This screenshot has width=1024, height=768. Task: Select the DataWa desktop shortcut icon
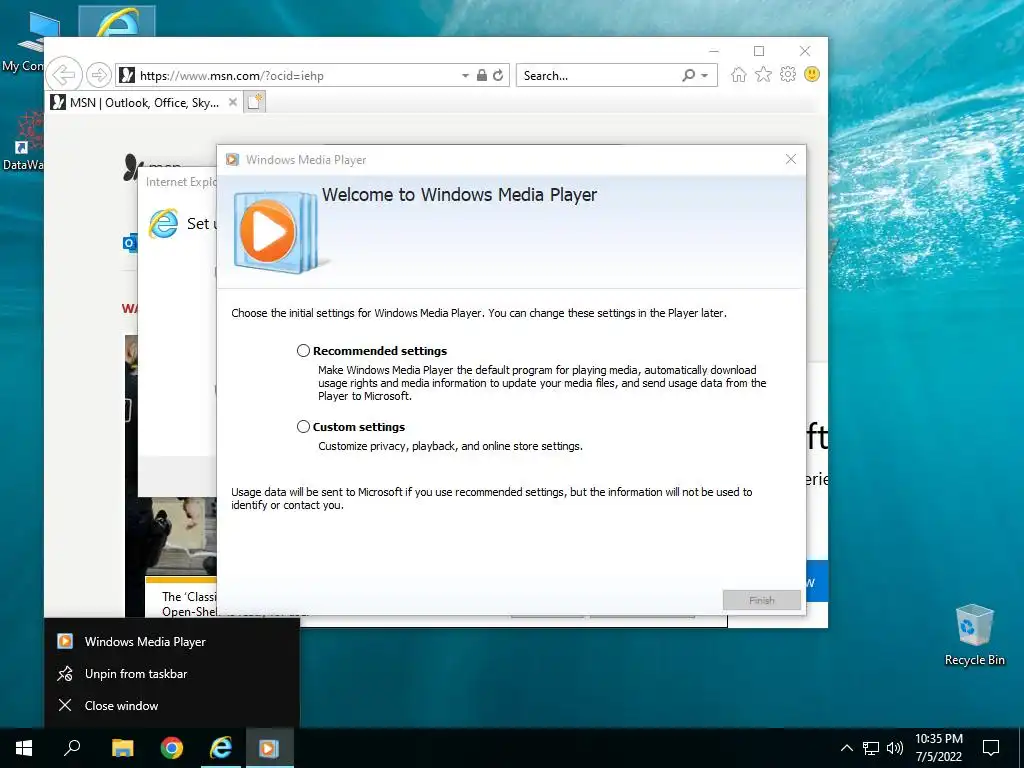[x=23, y=140]
